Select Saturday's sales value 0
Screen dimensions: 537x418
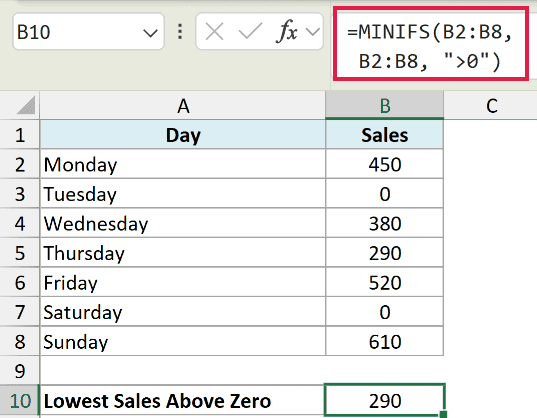coord(384,312)
